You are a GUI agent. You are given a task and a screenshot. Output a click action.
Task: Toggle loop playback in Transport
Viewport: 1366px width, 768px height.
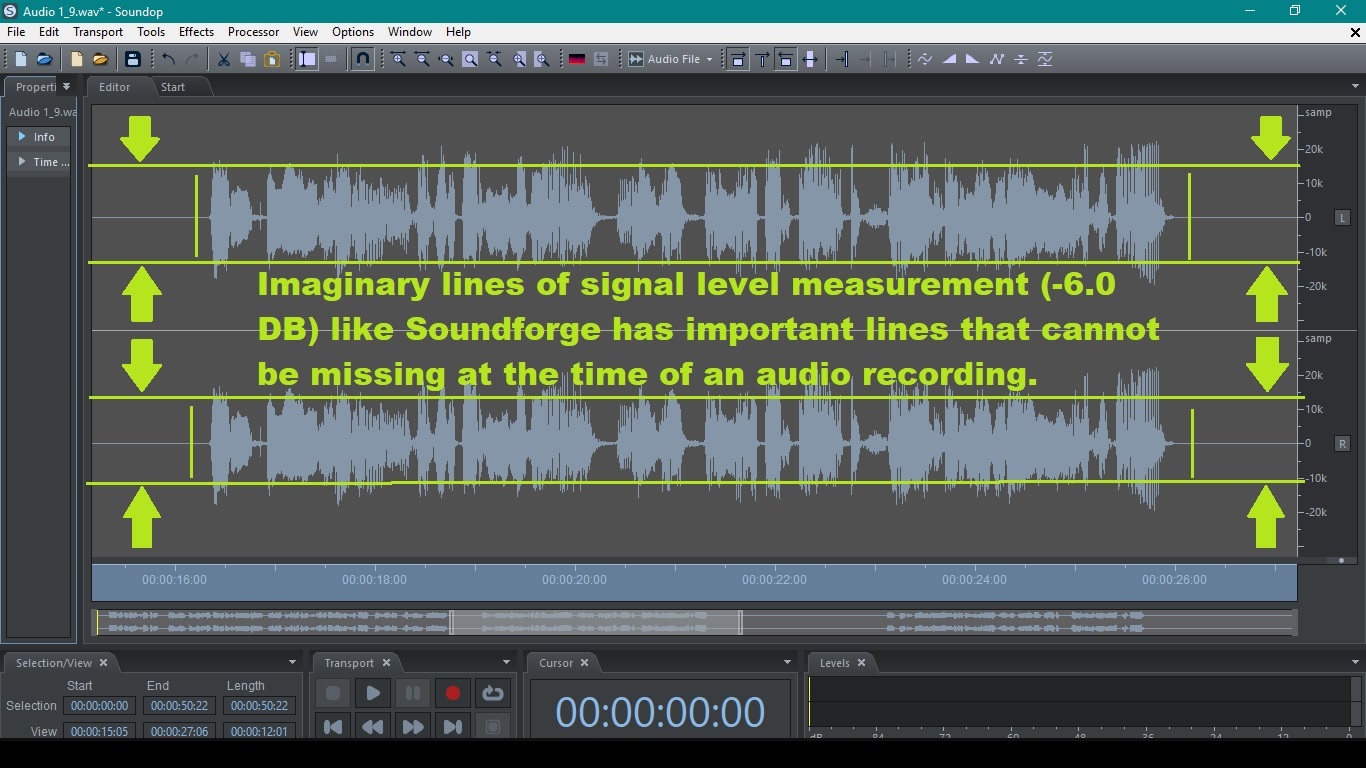click(x=492, y=693)
